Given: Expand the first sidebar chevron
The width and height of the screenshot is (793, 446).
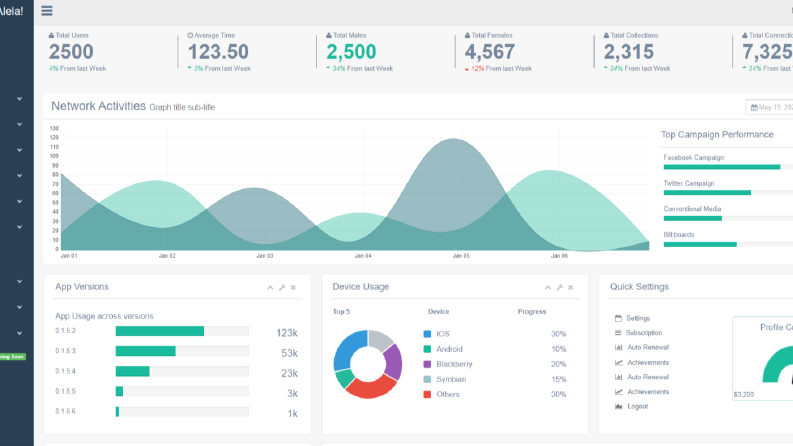Looking at the screenshot, I should click(20, 99).
